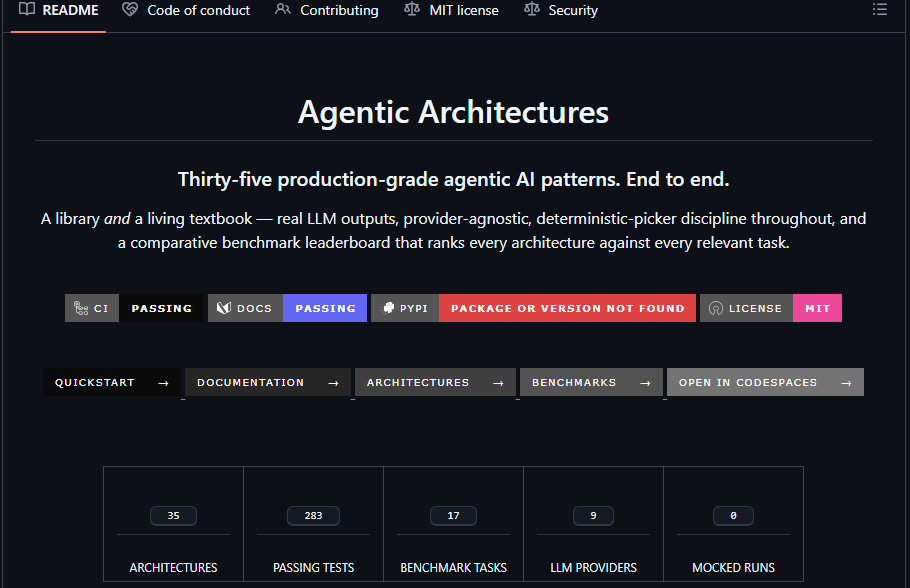The width and height of the screenshot is (910, 588).
Task: Open the Contributing tab
Action: click(327, 10)
